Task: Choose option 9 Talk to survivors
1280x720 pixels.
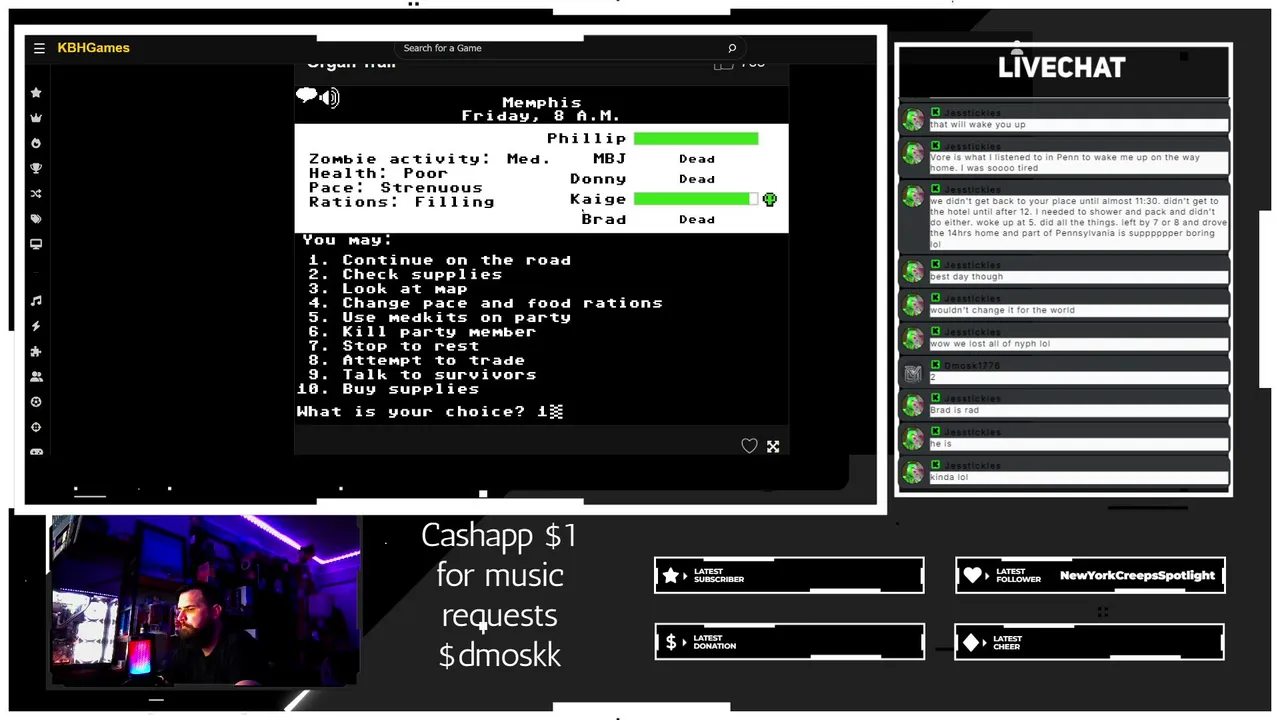Action: point(422,374)
